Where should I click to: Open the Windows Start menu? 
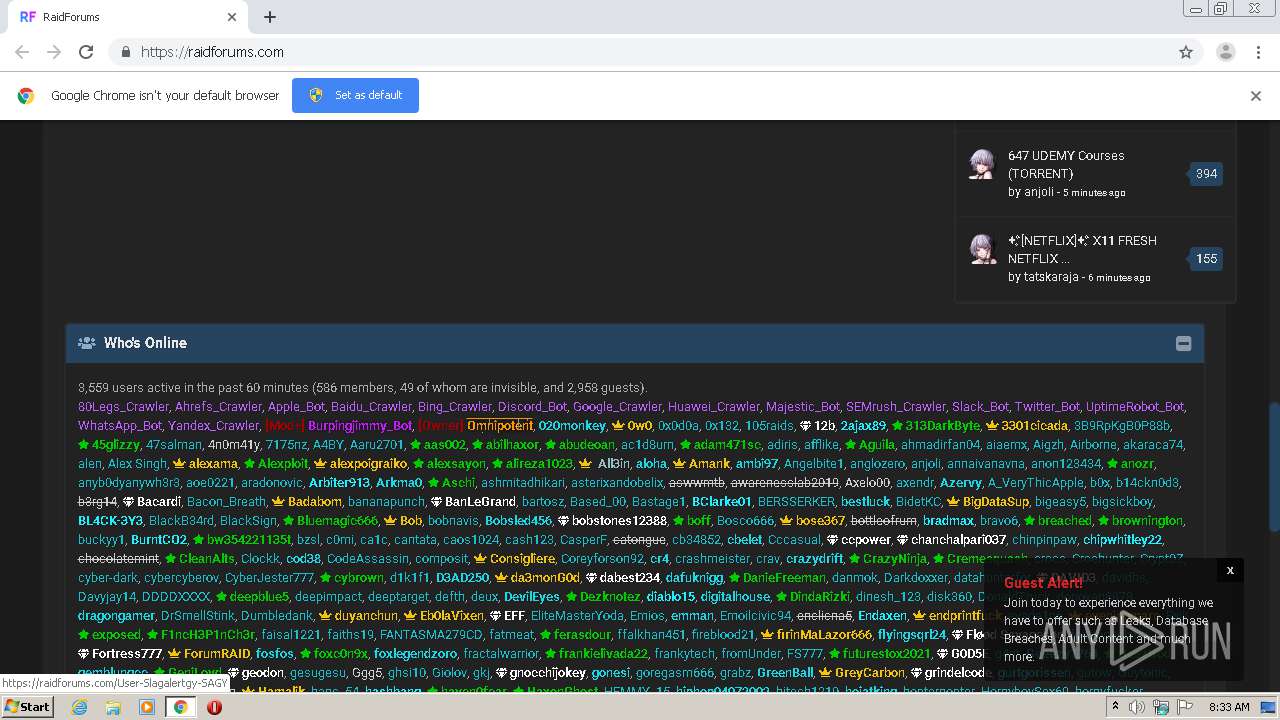27,706
